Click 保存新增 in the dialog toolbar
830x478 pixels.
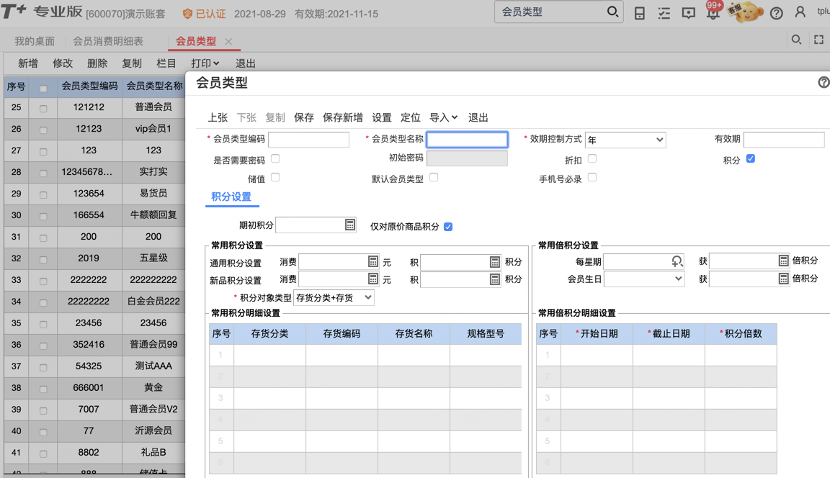point(342,118)
